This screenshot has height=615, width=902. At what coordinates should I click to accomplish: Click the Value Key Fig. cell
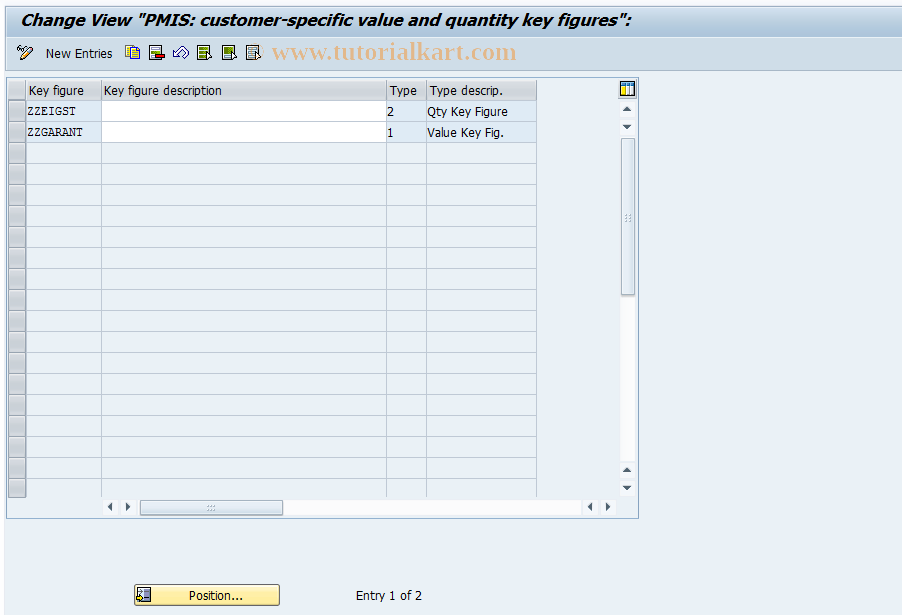[481, 132]
